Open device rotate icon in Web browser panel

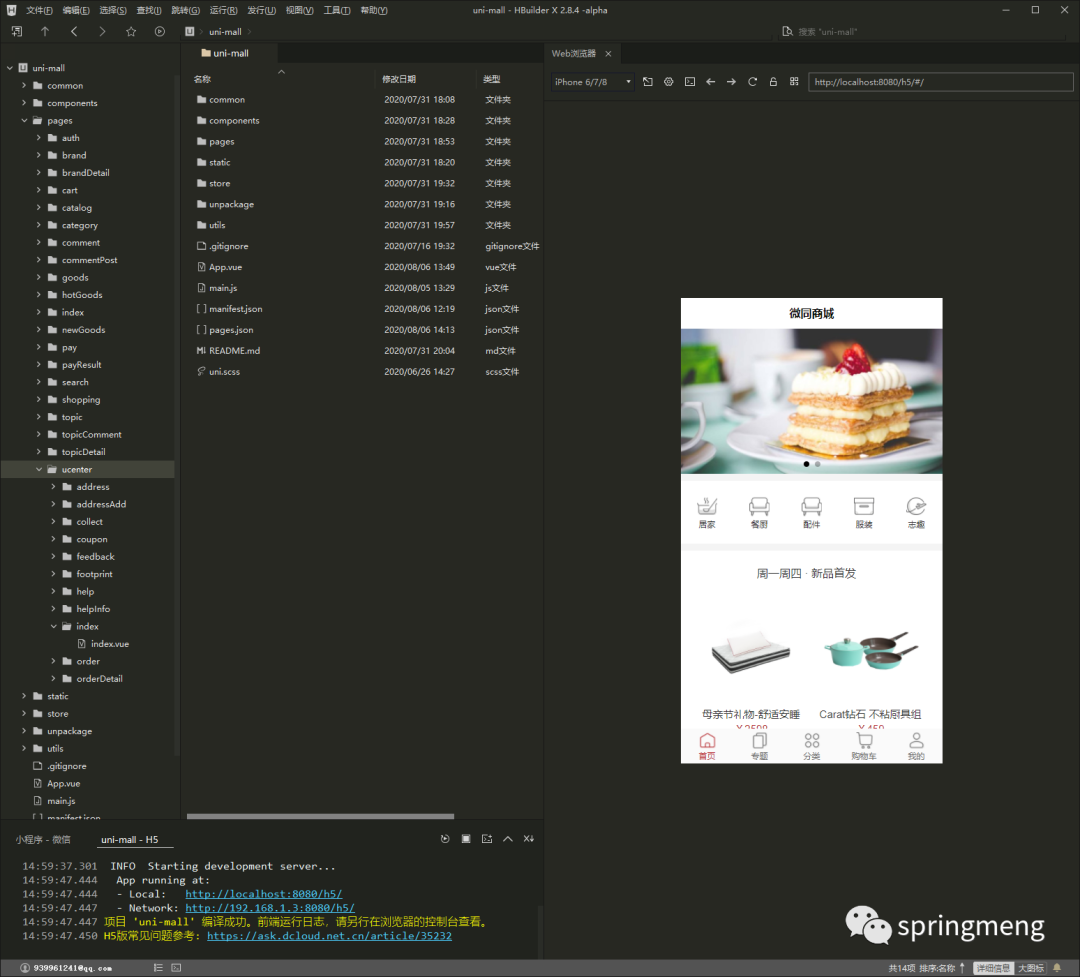click(647, 82)
